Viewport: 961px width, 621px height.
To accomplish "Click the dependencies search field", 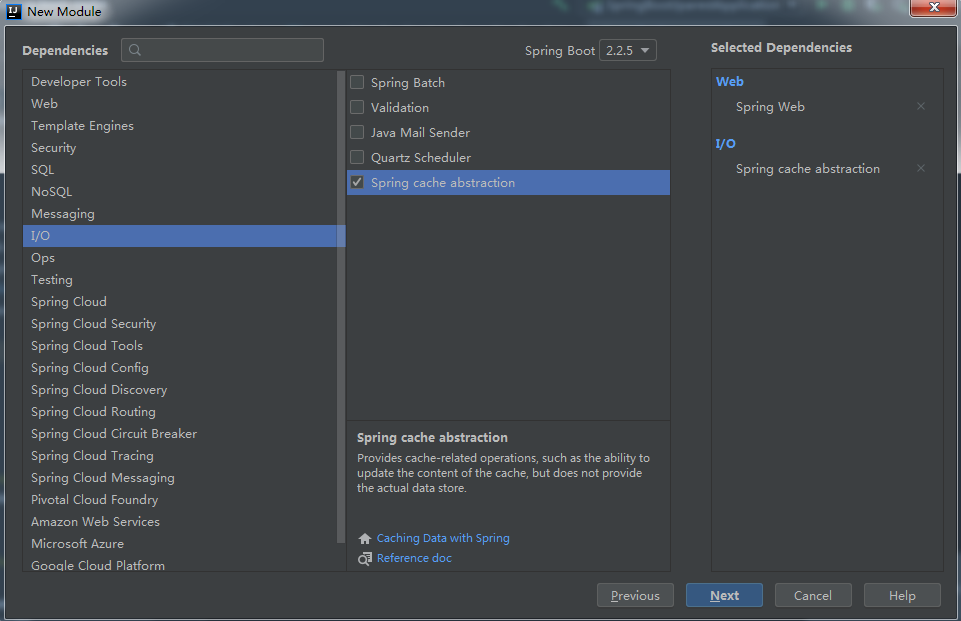I will coord(222,50).
